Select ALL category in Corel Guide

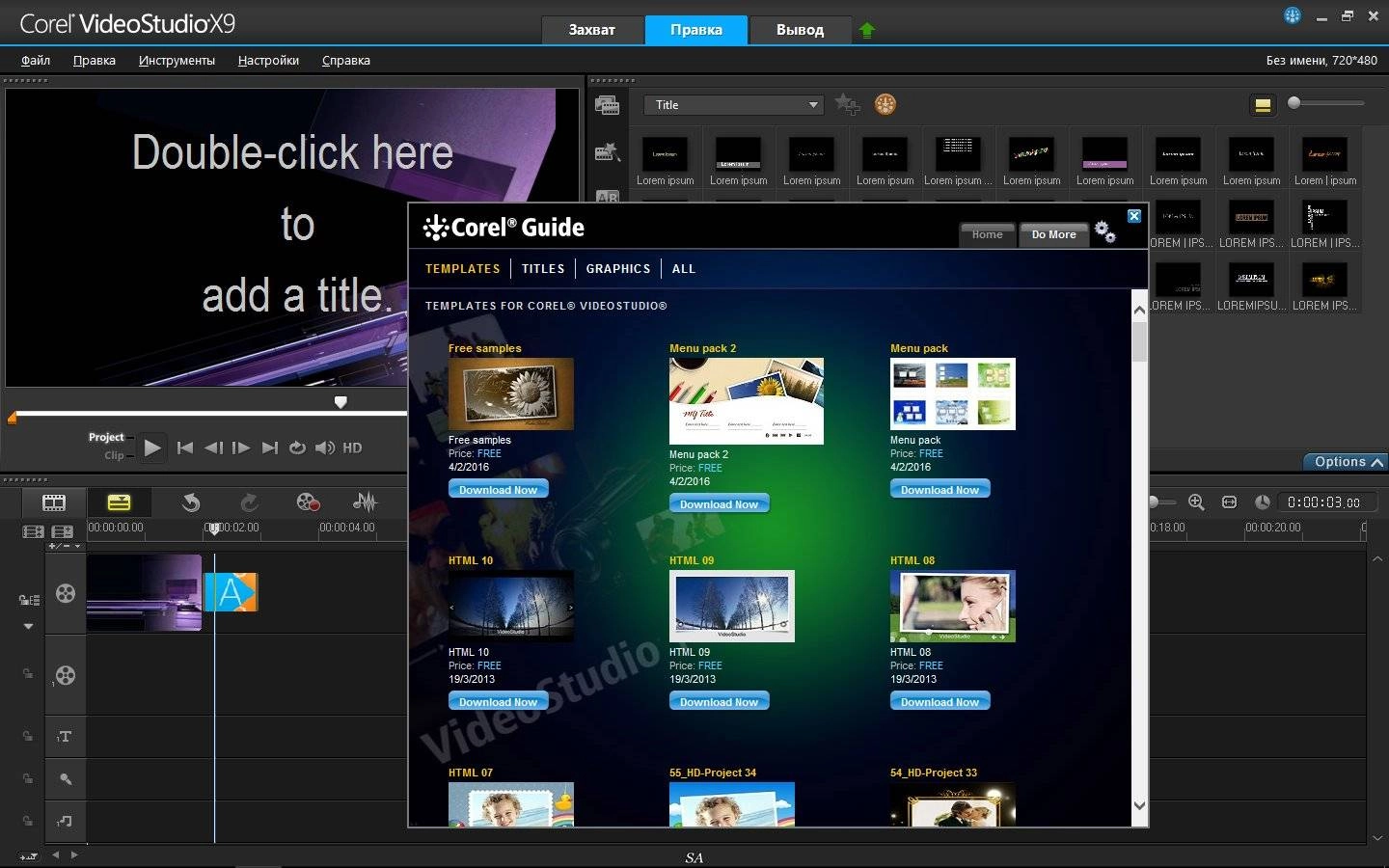[684, 269]
